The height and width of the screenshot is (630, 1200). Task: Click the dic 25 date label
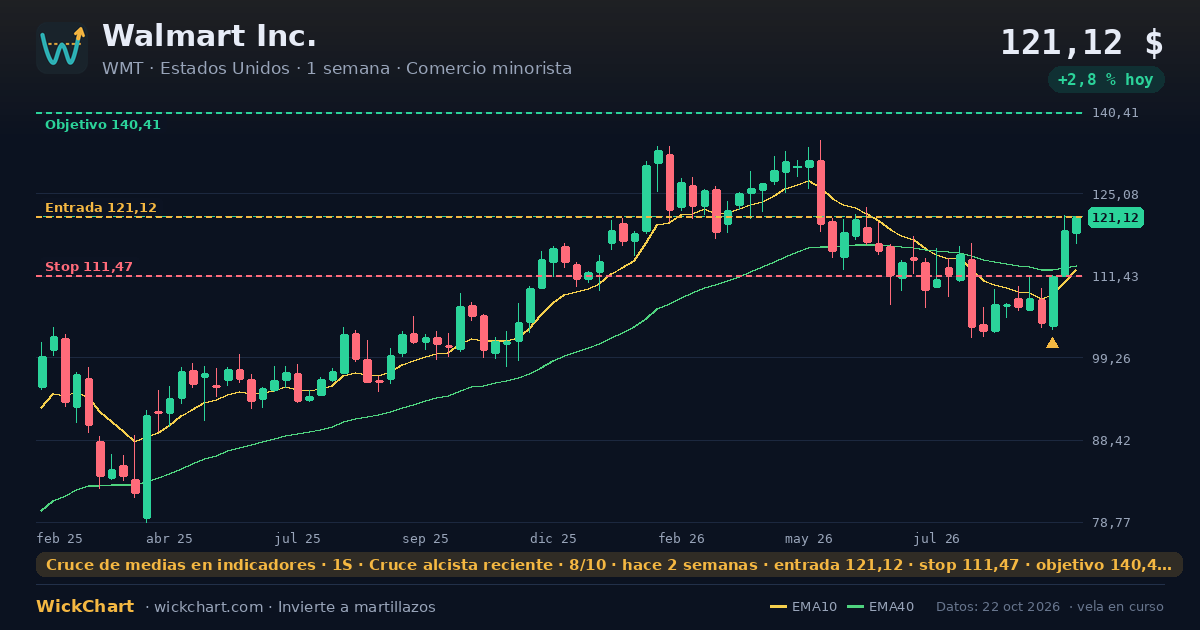pyautogui.click(x=554, y=538)
